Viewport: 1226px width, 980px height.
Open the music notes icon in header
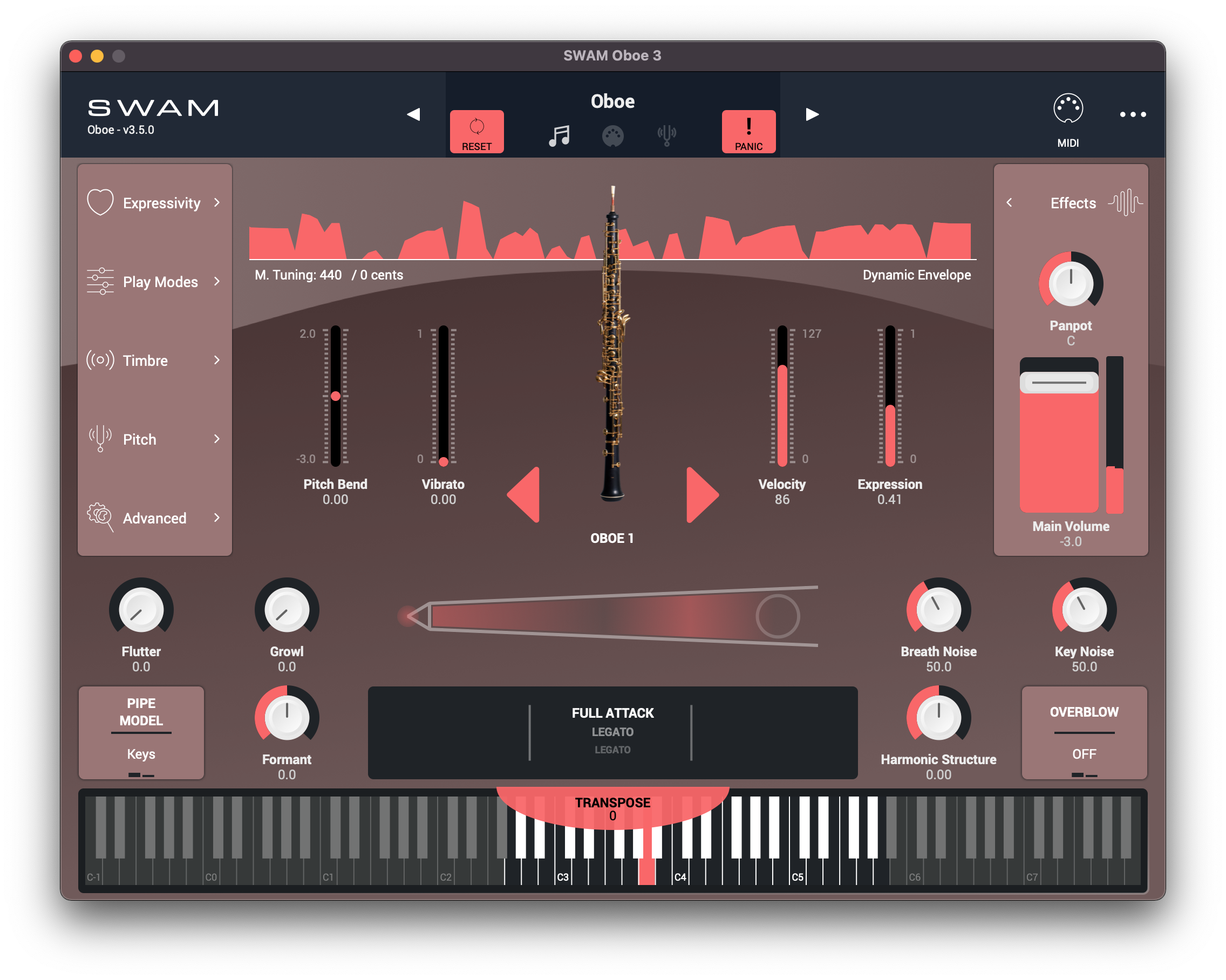pyautogui.click(x=559, y=136)
